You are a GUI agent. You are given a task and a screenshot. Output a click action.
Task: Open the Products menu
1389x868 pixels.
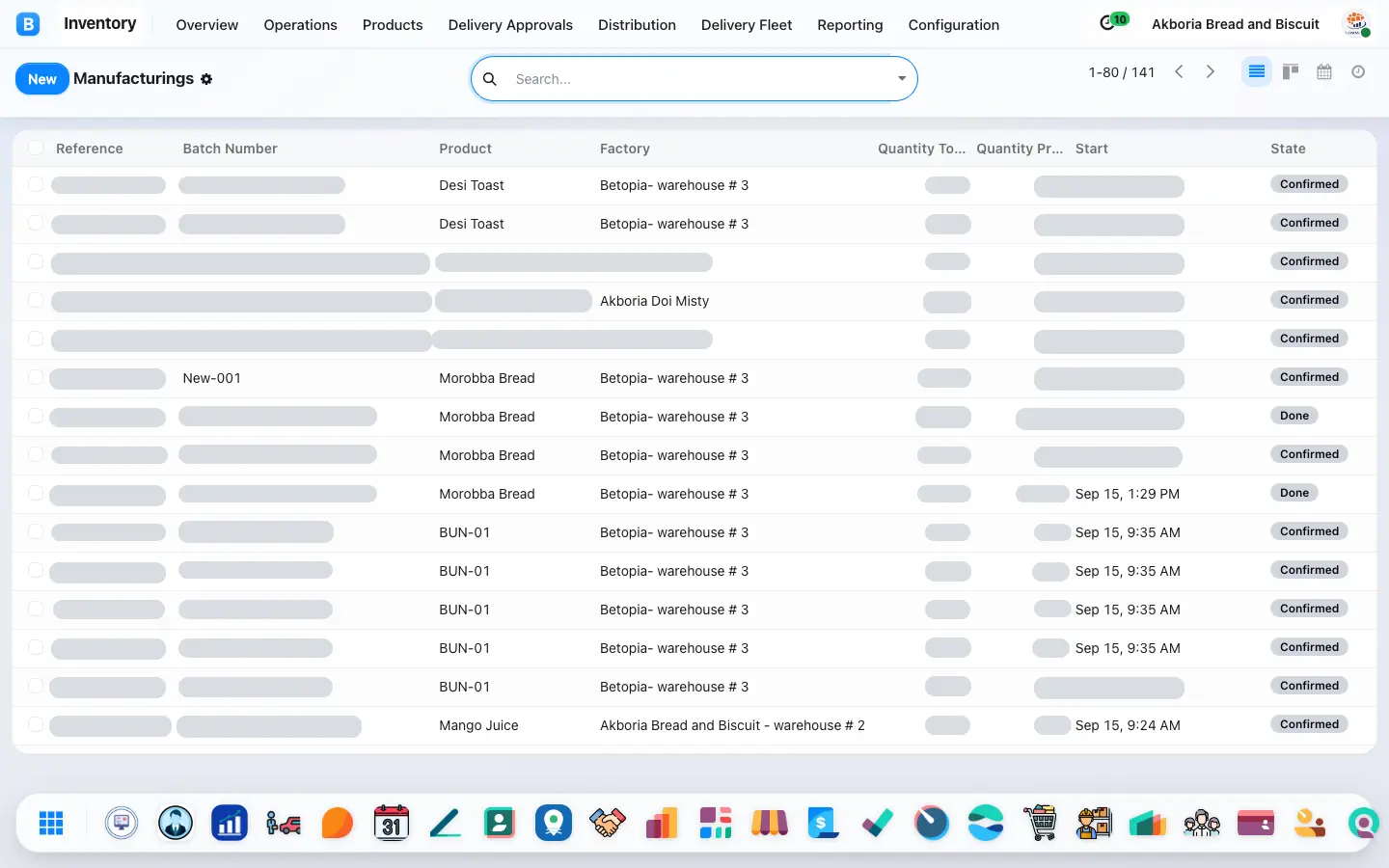(393, 25)
